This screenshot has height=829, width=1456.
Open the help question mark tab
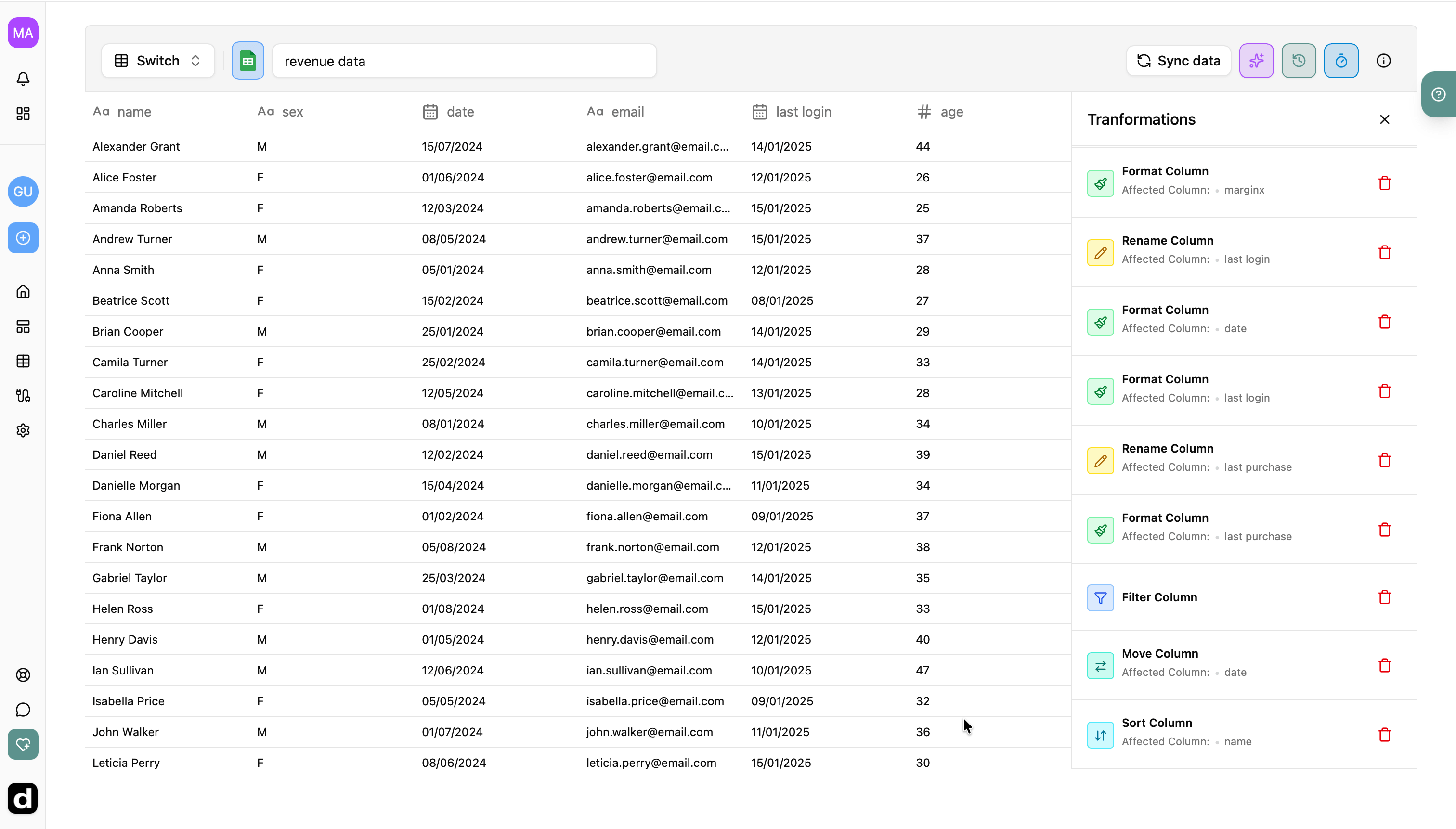(x=1438, y=94)
